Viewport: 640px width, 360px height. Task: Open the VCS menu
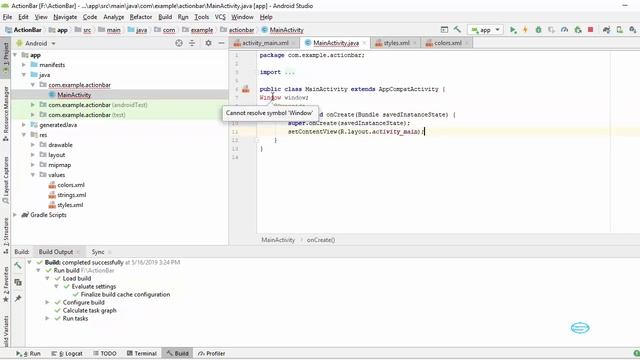point(220,17)
